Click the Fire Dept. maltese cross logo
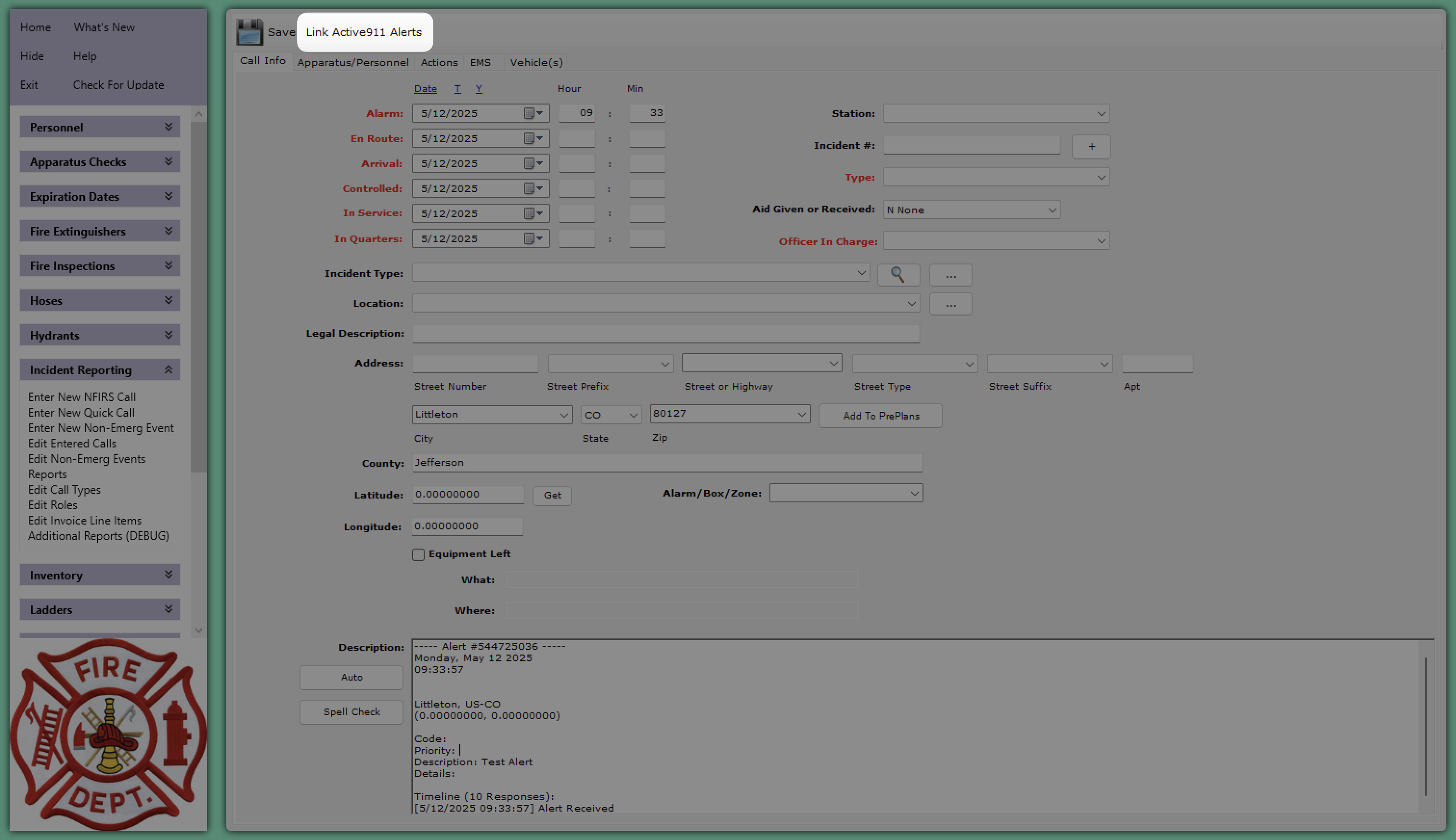This screenshot has width=1456, height=840. [x=108, y=734]
